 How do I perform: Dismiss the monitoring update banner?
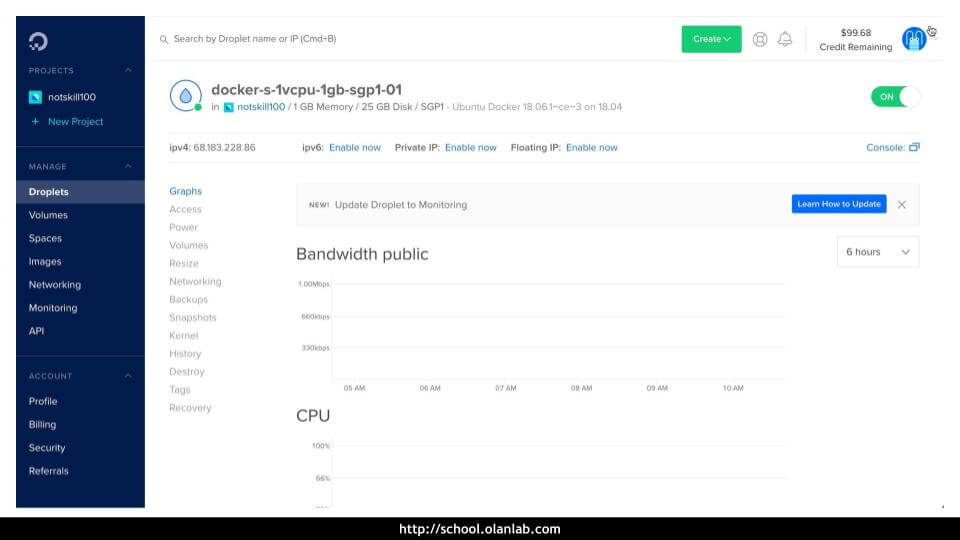click(x=901, y=204)
